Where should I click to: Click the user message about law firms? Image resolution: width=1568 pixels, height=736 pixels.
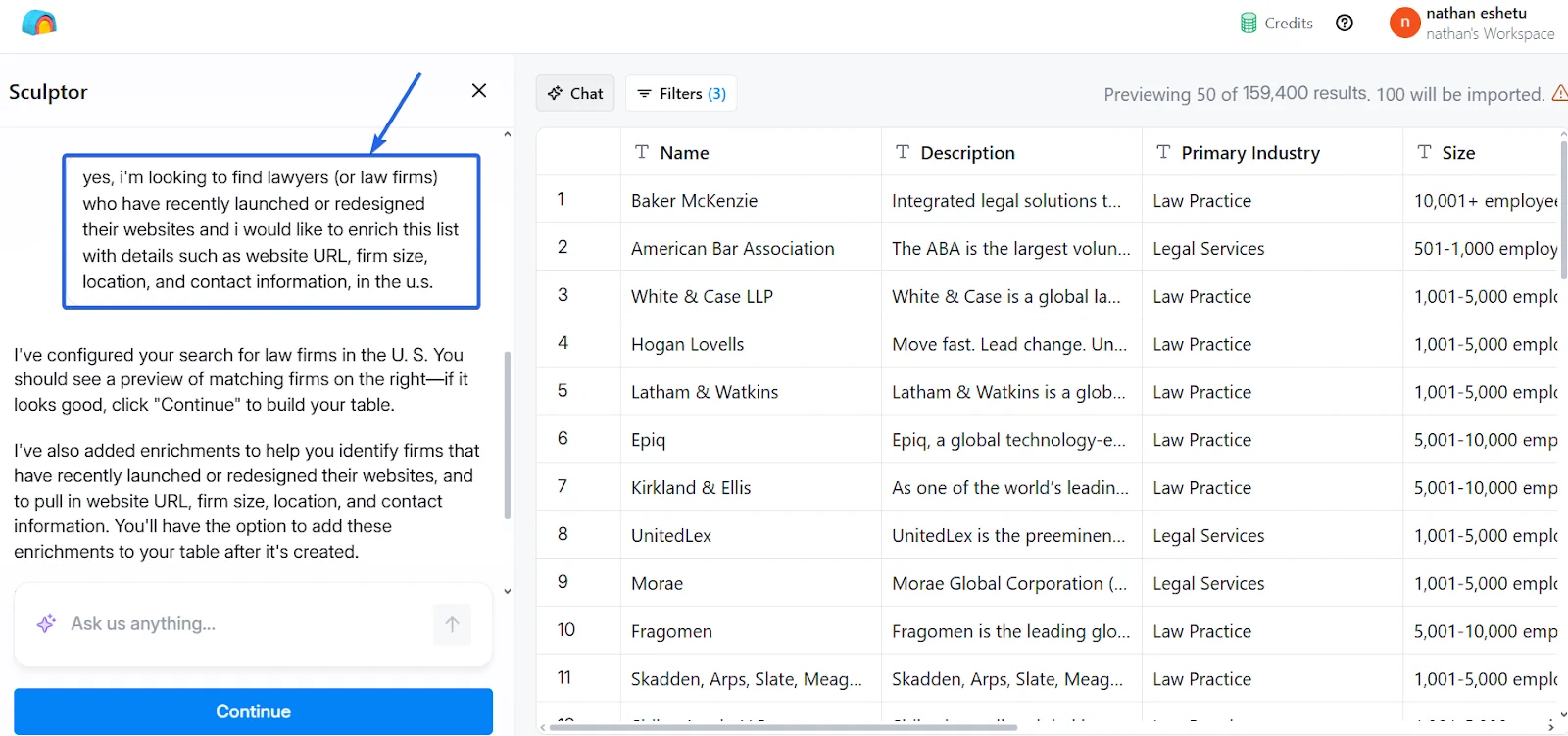(271, 230)
